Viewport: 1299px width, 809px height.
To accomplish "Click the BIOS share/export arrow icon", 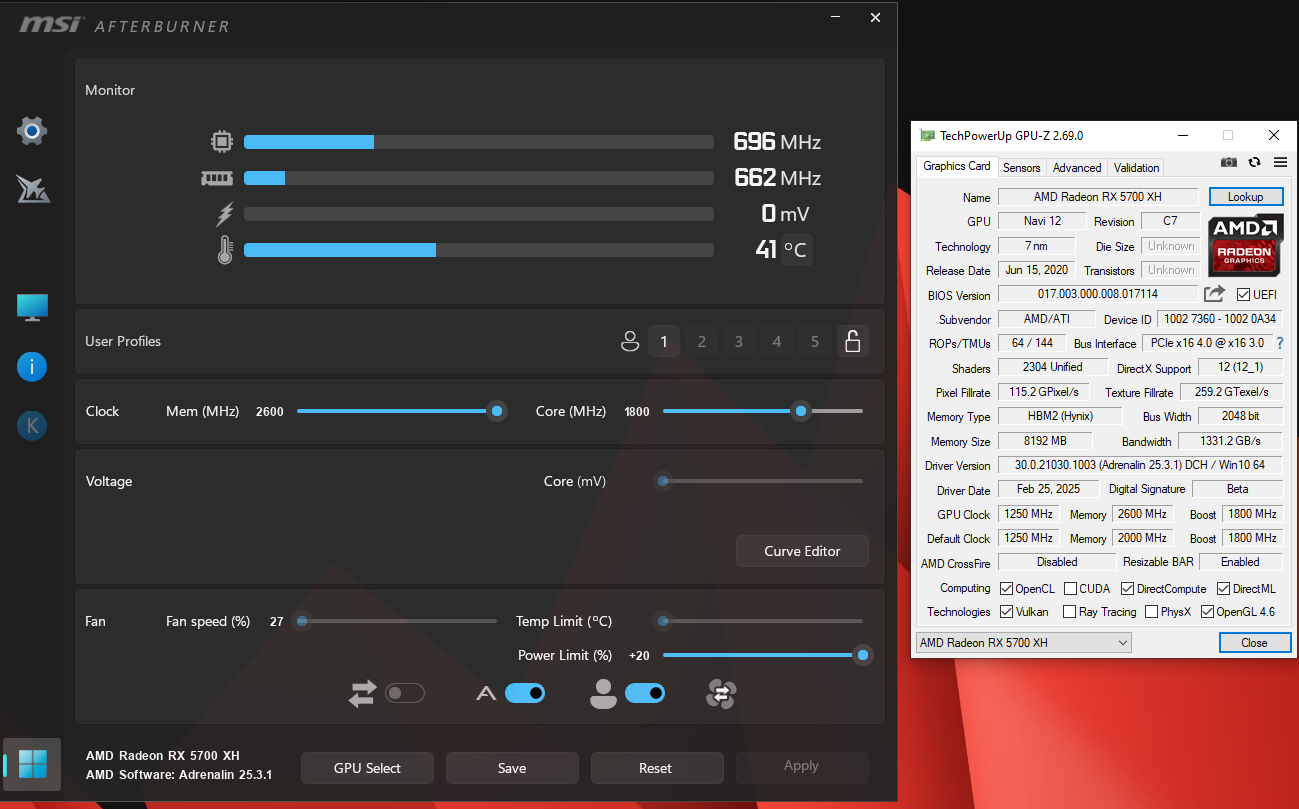I will pyautogui.click(x=1214, y=294).
